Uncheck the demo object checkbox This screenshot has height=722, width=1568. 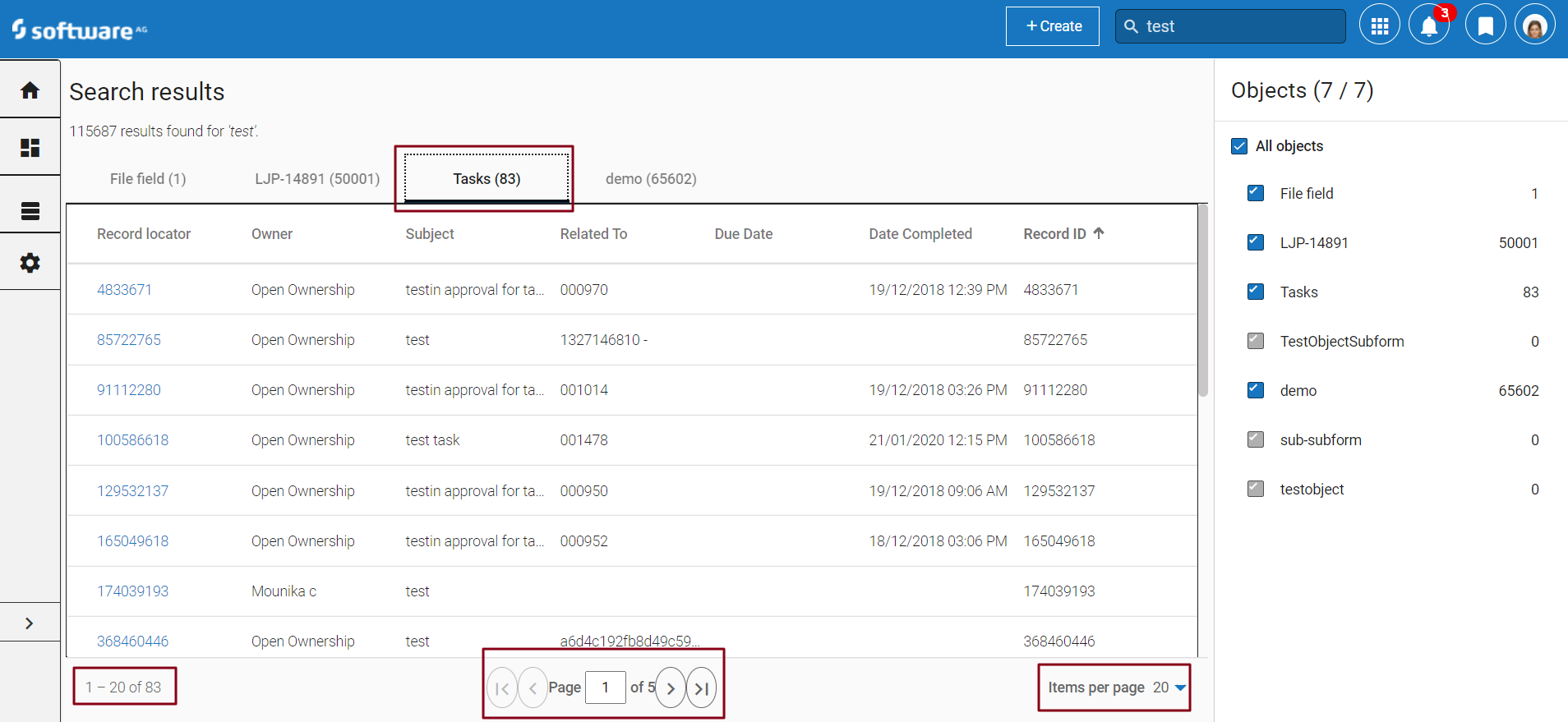coord(1256,390)
